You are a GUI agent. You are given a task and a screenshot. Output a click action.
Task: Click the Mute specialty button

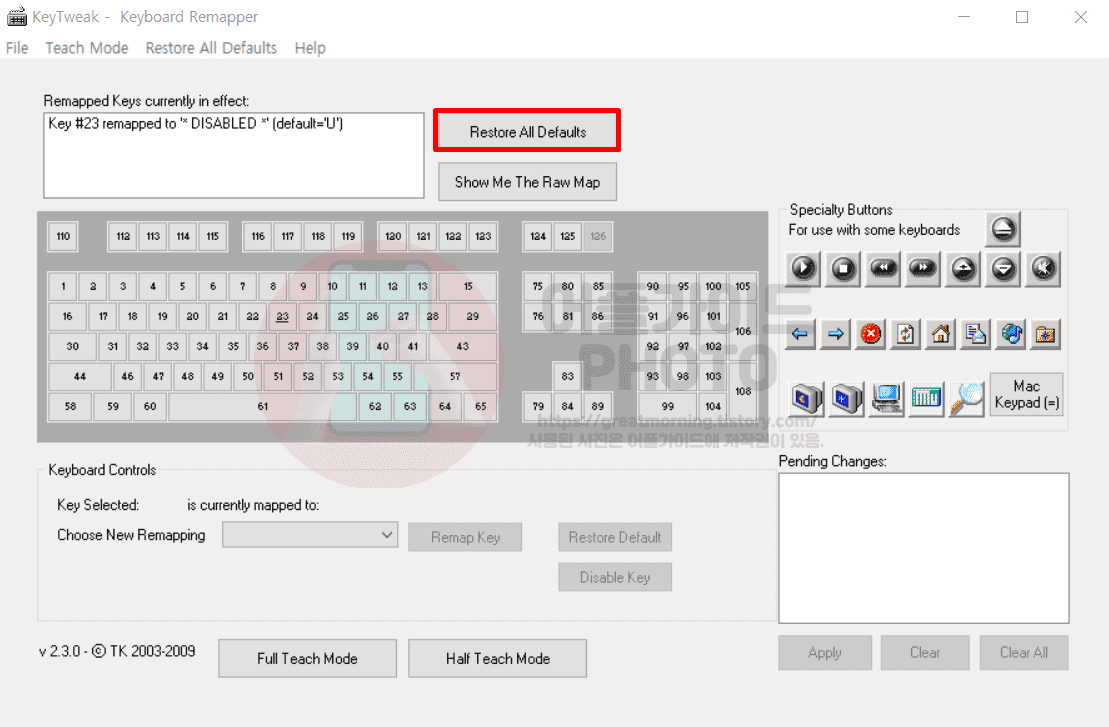pyautogui.click(x=1043, y=268)
